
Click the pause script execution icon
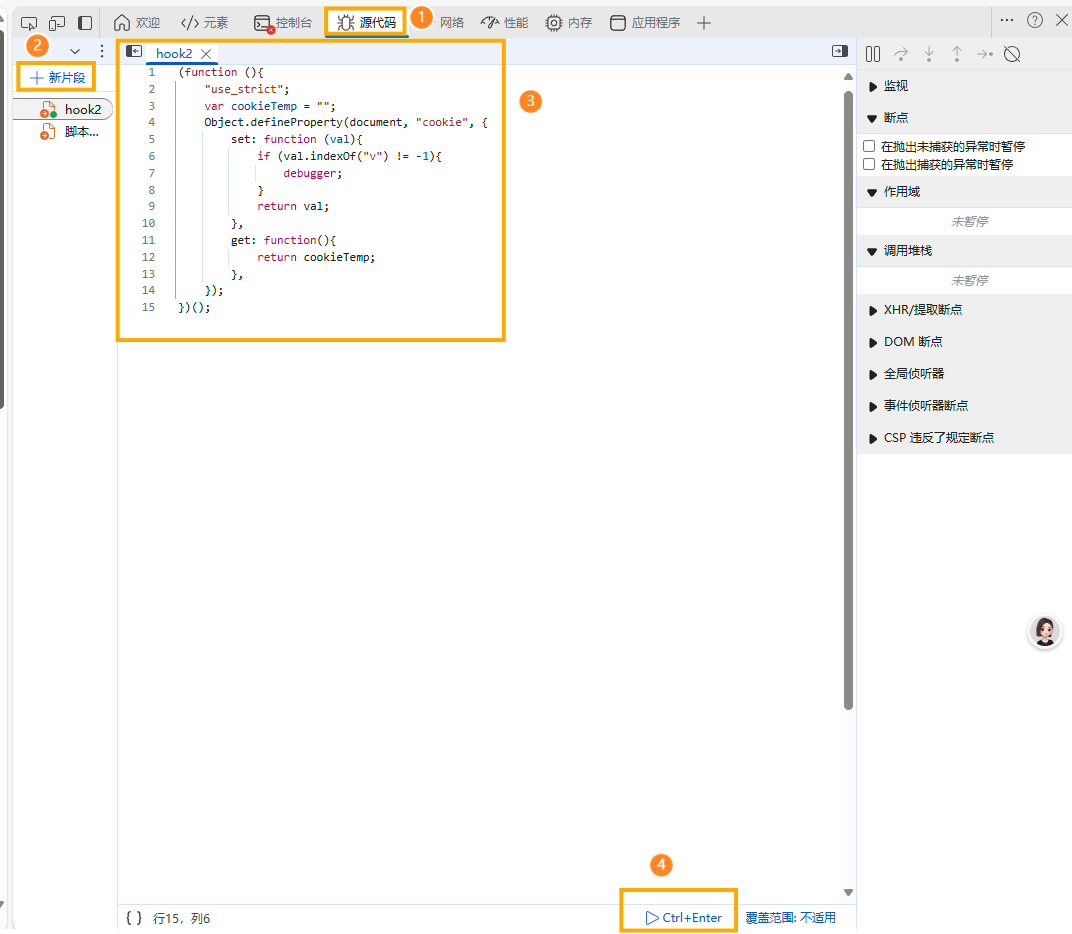coord(873,54)
